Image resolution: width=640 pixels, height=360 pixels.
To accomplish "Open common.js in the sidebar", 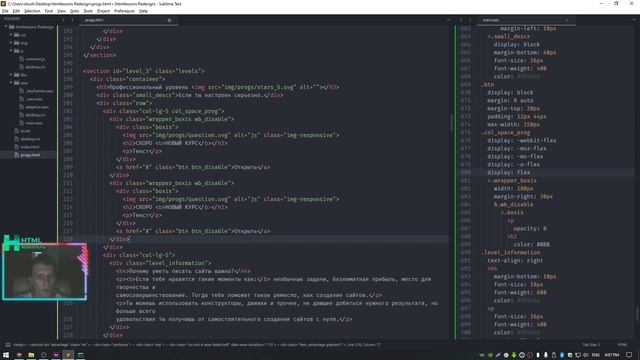I will point(35,59).
